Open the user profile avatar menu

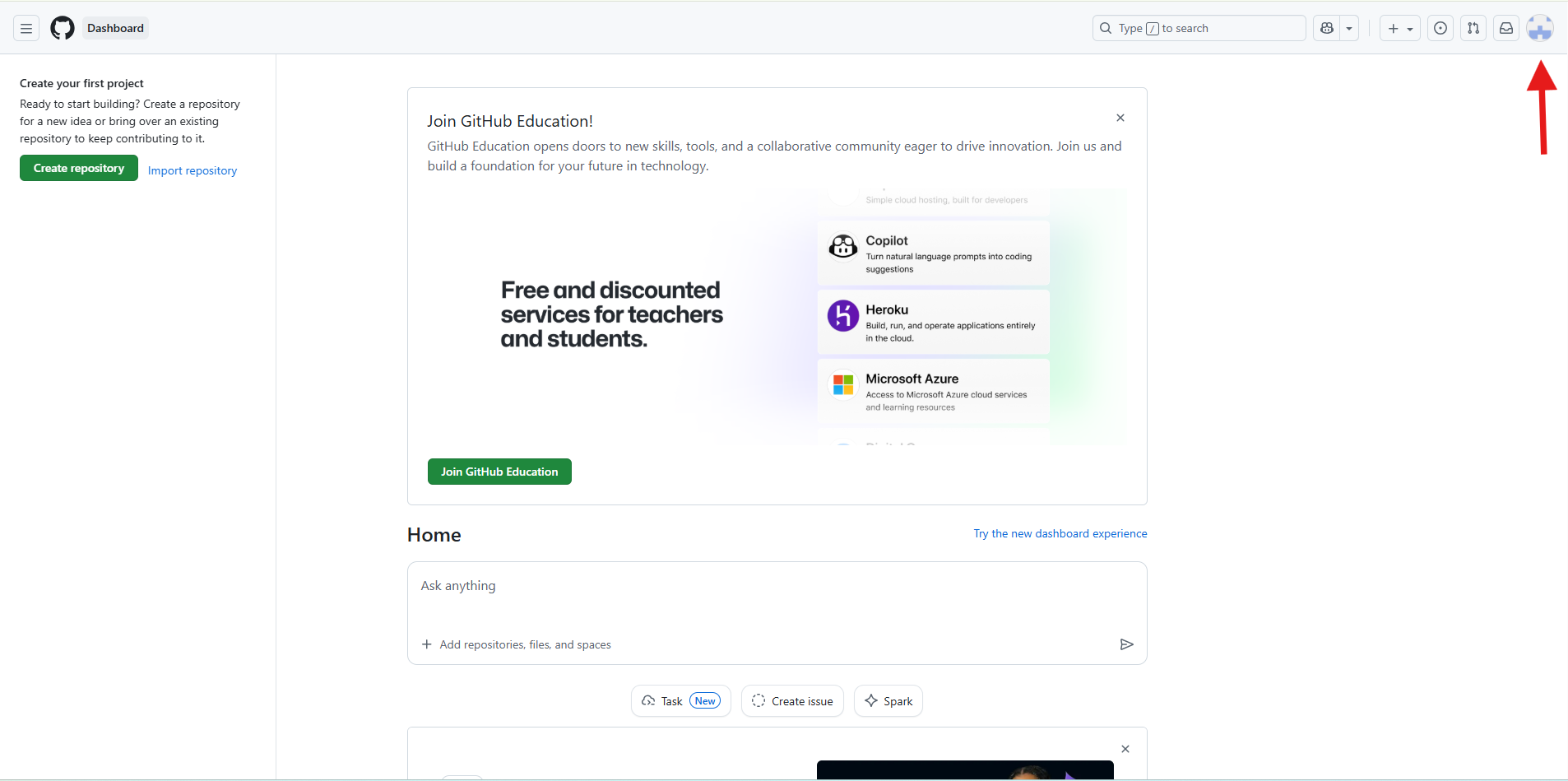(x=1539, y=28)
